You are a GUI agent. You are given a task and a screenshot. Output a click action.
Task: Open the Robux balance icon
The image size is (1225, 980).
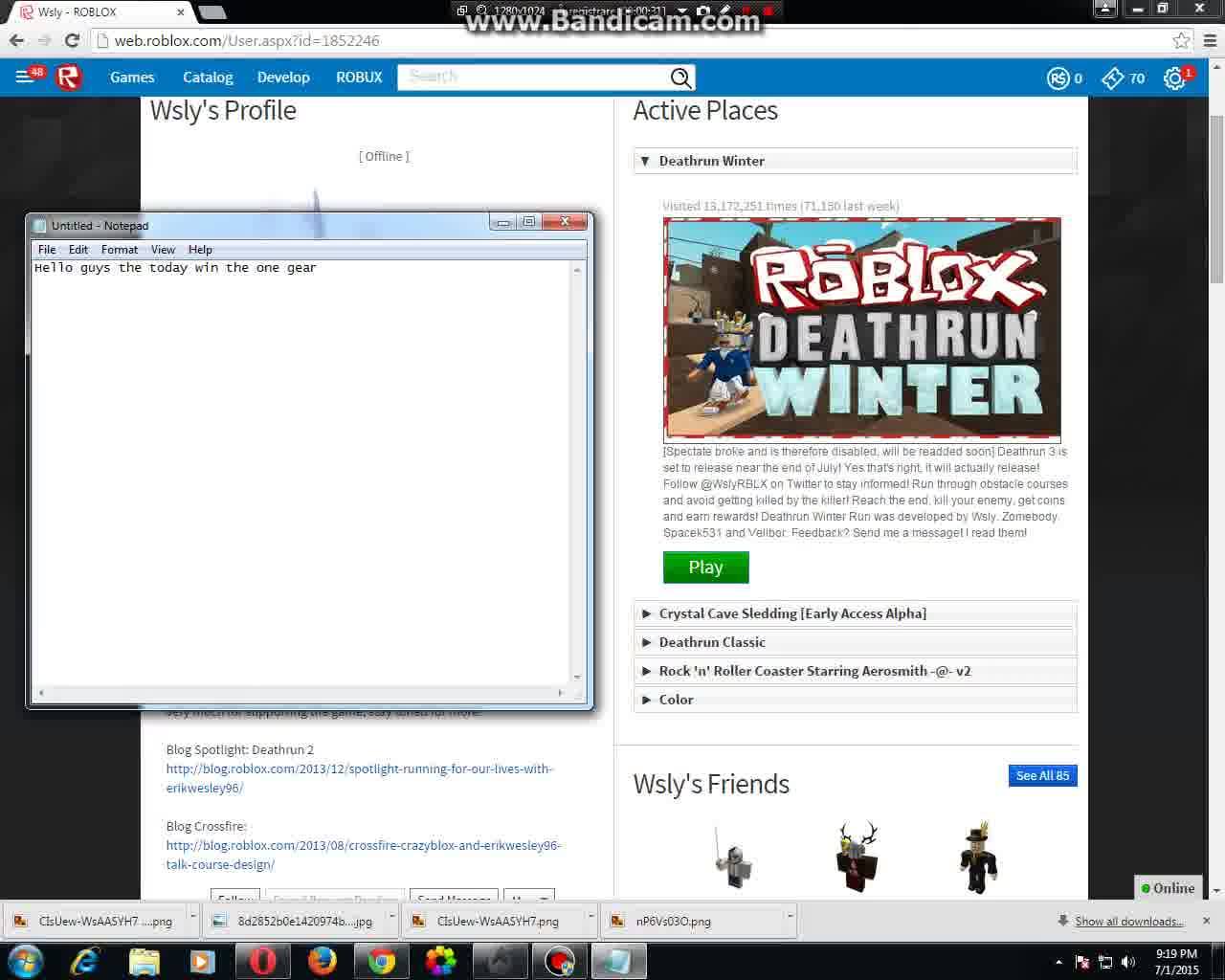[1058, 78]
